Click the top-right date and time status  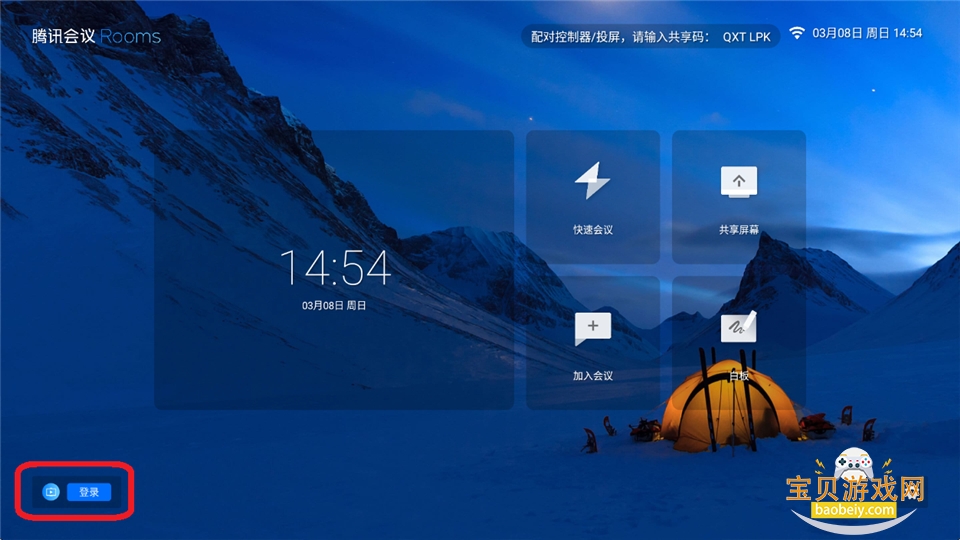867,33
